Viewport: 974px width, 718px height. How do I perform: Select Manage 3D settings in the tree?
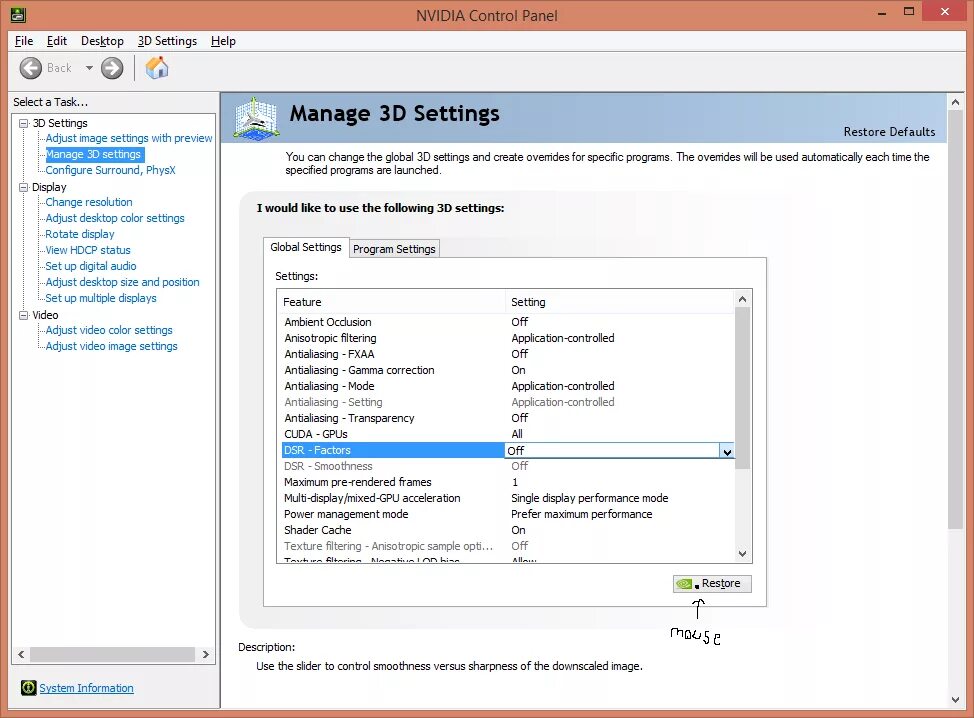pyautogui.click(x=93, y=154)
